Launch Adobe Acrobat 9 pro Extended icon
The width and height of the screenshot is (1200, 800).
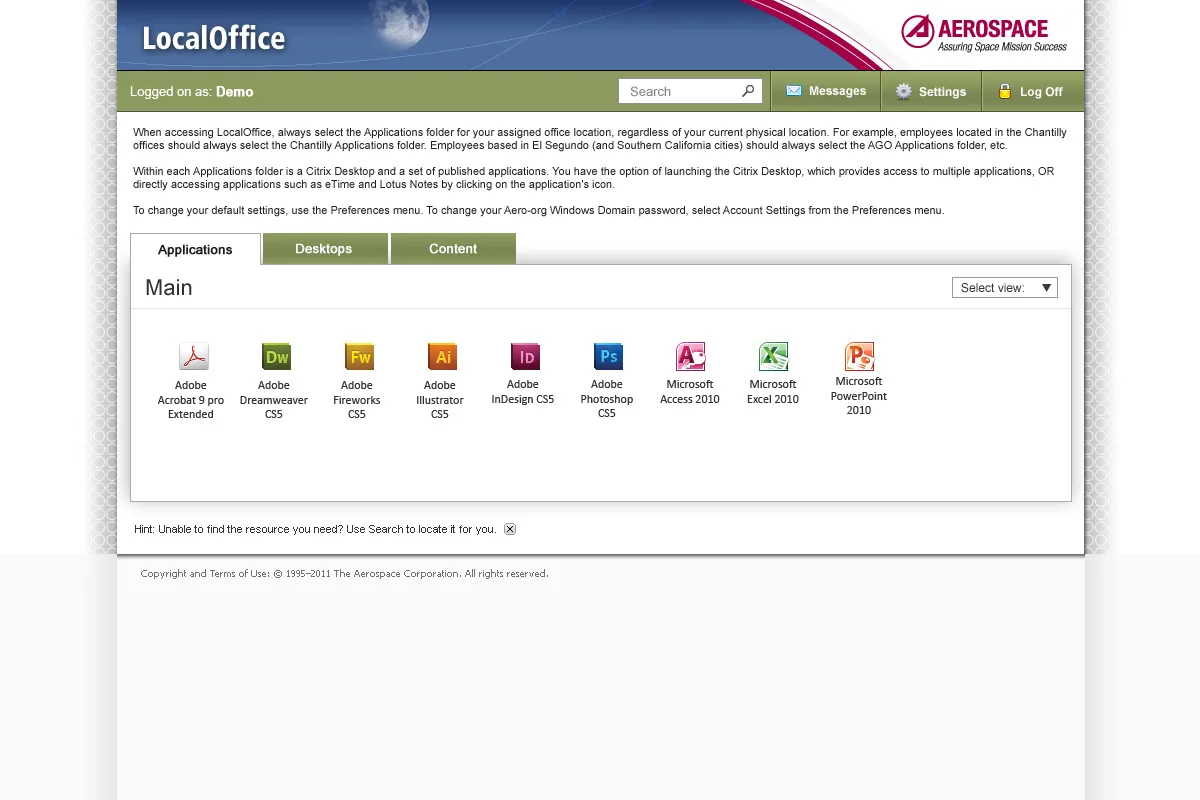click(193, 356)
